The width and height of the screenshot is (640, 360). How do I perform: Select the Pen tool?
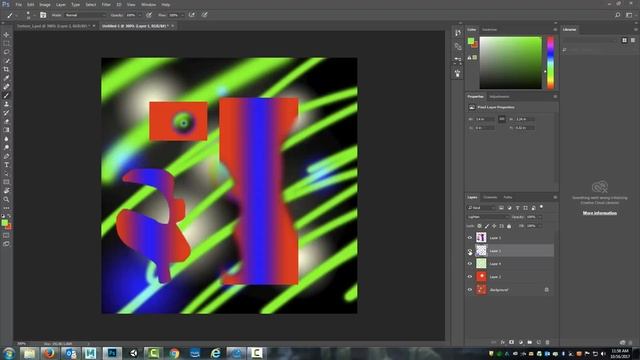click(x=6, y=156)
